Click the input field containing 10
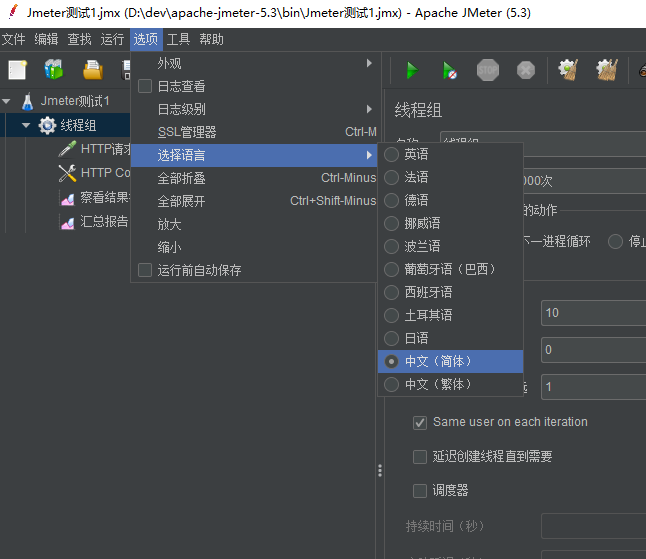The image size is (646, 559). click(x=592, y=313)
